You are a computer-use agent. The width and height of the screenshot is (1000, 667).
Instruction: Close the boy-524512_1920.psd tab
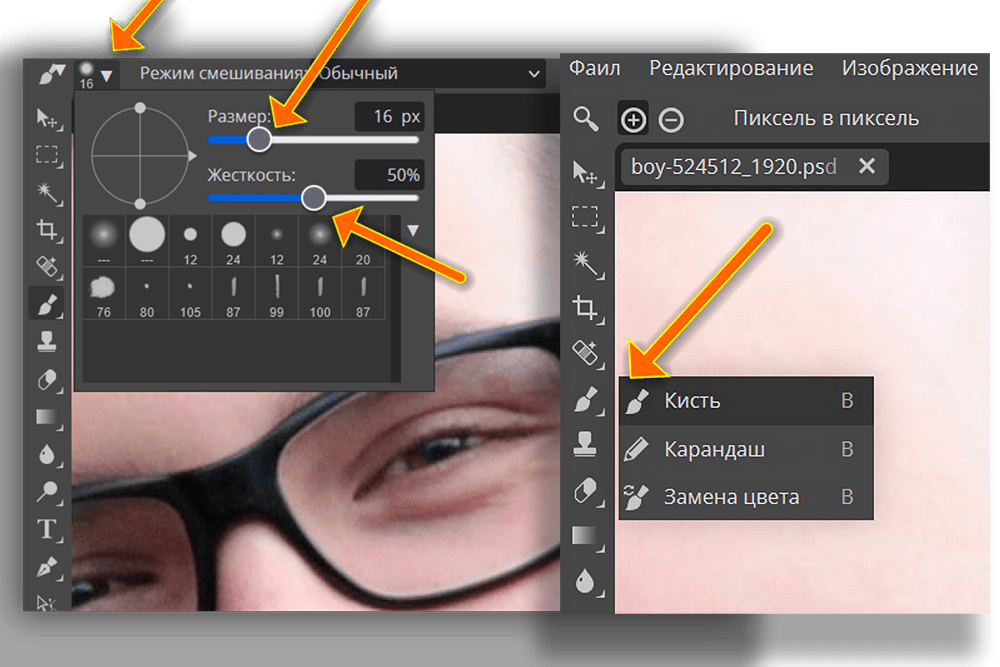[x=867, y=166]
